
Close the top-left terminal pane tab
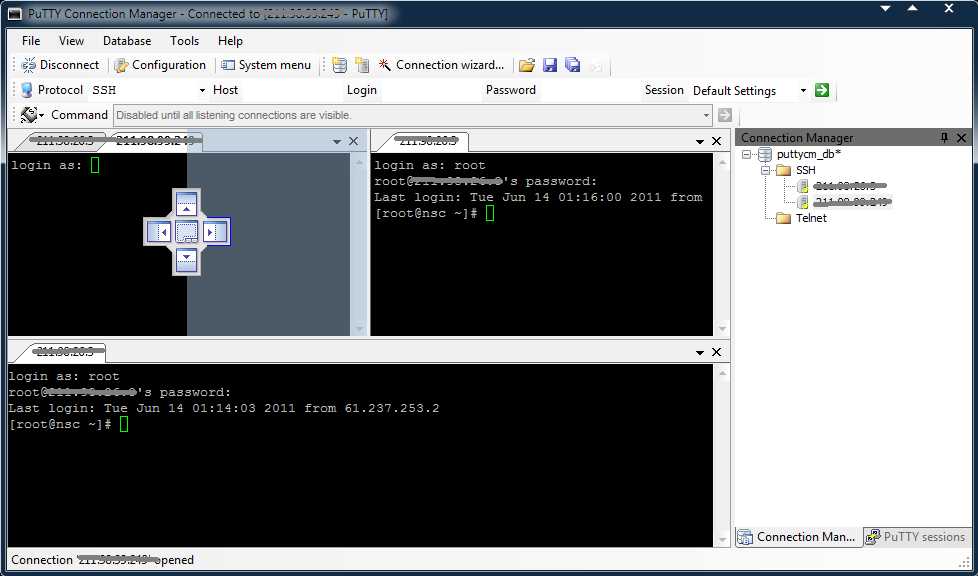(354, 141)
